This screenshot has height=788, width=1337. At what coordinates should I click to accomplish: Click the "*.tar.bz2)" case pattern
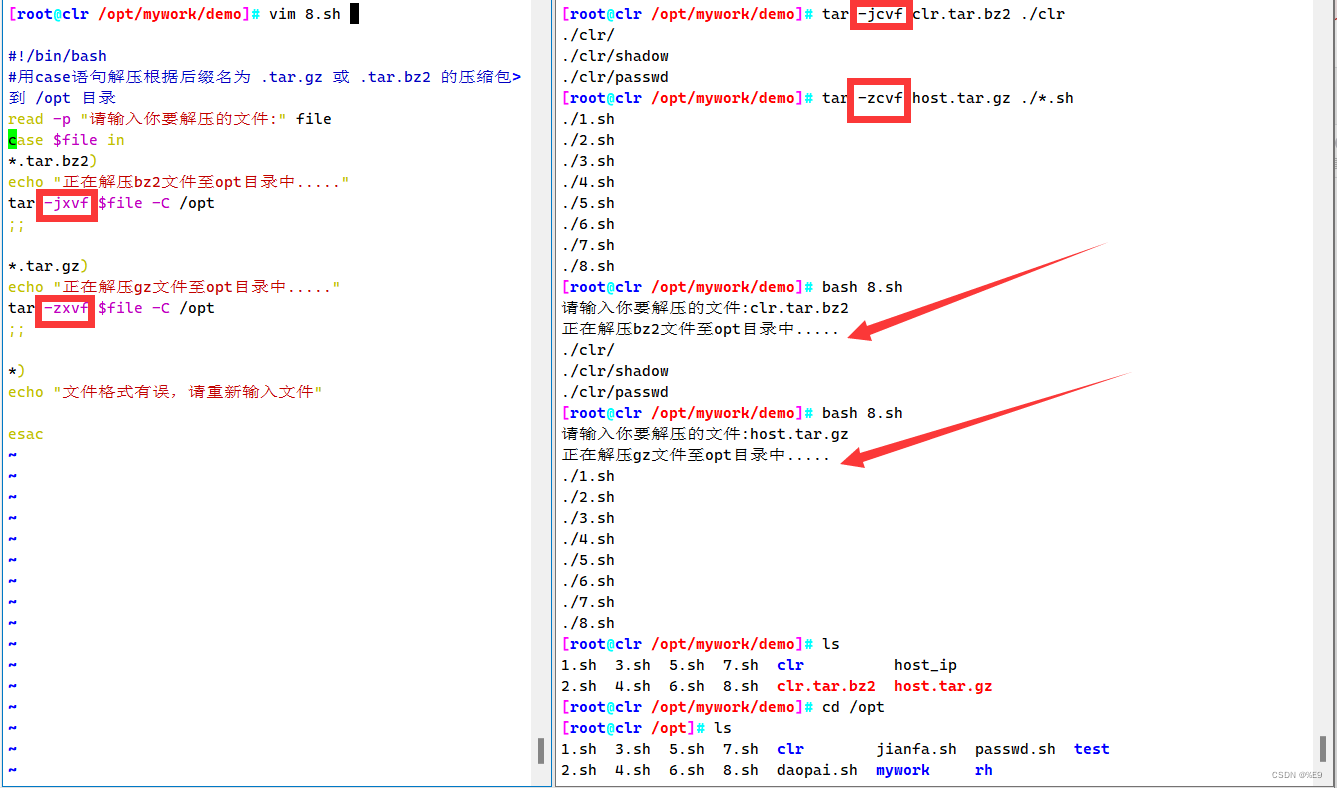tap(53, 161)
